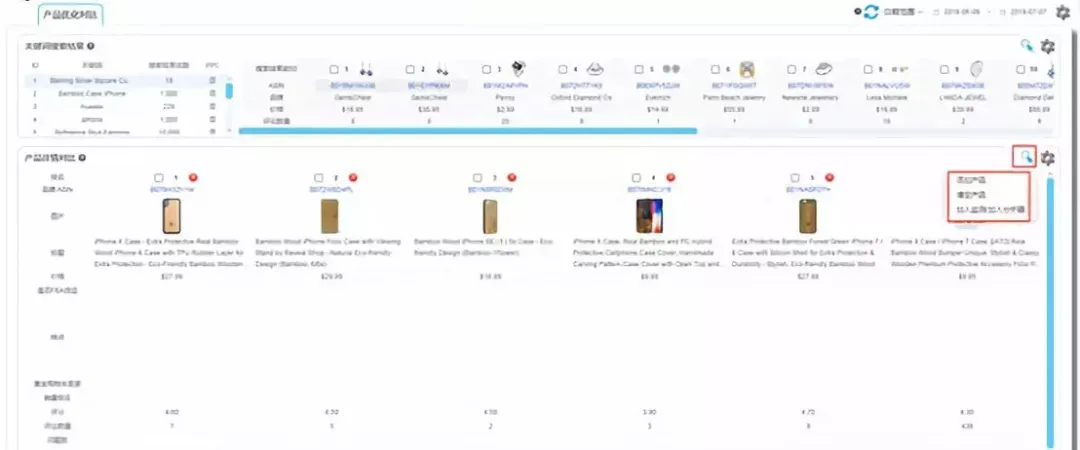Viewport: 1080px width, 450px height.
Task: Switch to the product optimization comparison tab
Action: click(x=70, y=14)
